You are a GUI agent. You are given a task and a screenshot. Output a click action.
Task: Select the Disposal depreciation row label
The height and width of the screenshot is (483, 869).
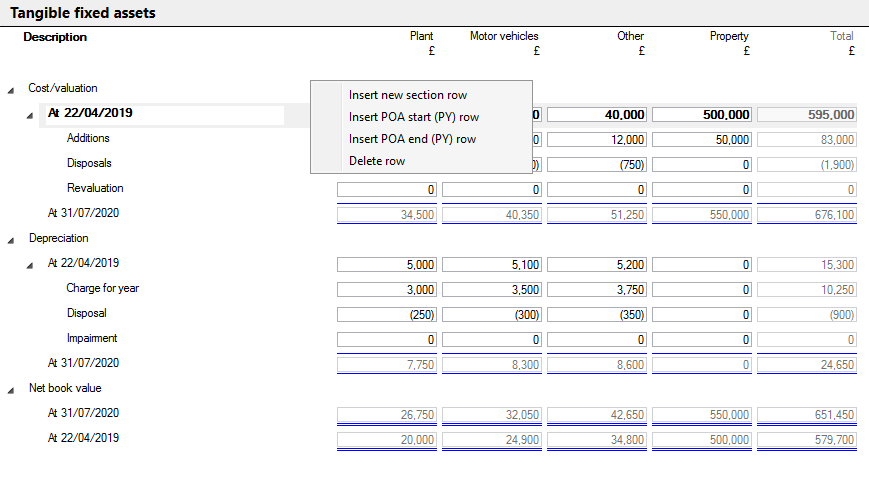86,313
